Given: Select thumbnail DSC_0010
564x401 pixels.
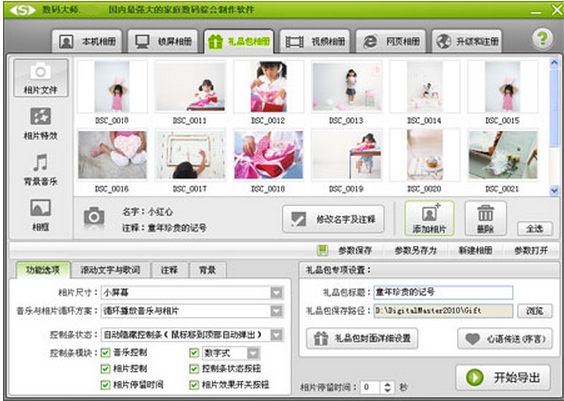Looking at the screenshot, I should click(x=112, y=87).
